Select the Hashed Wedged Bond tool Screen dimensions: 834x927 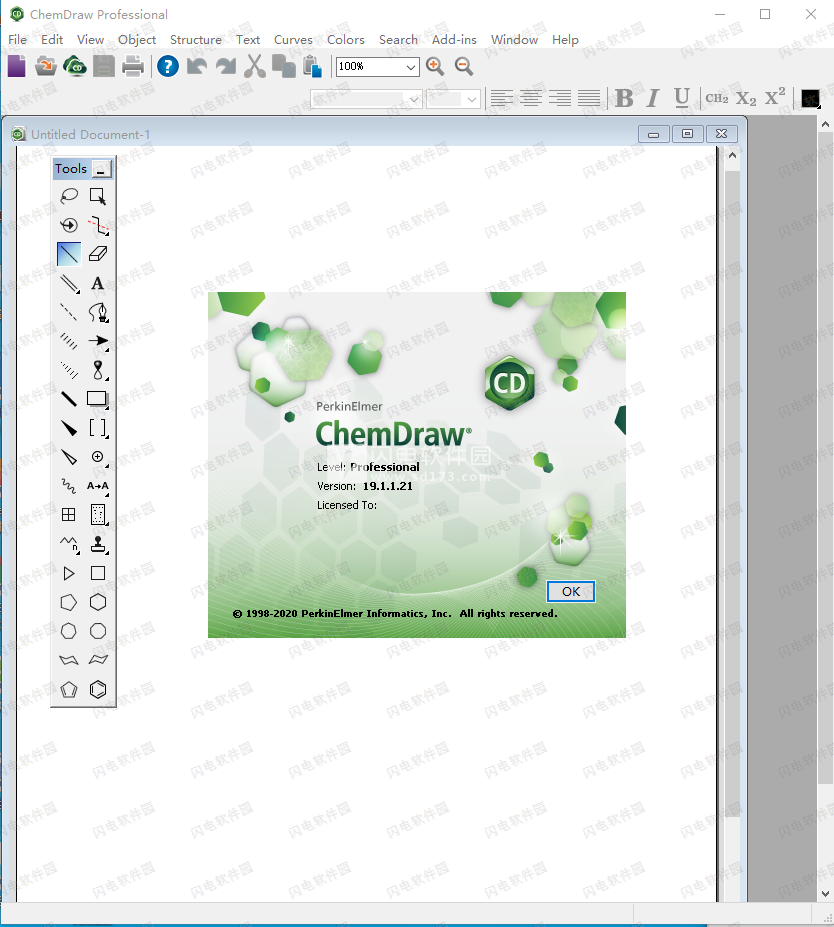[x=69, y=370]
